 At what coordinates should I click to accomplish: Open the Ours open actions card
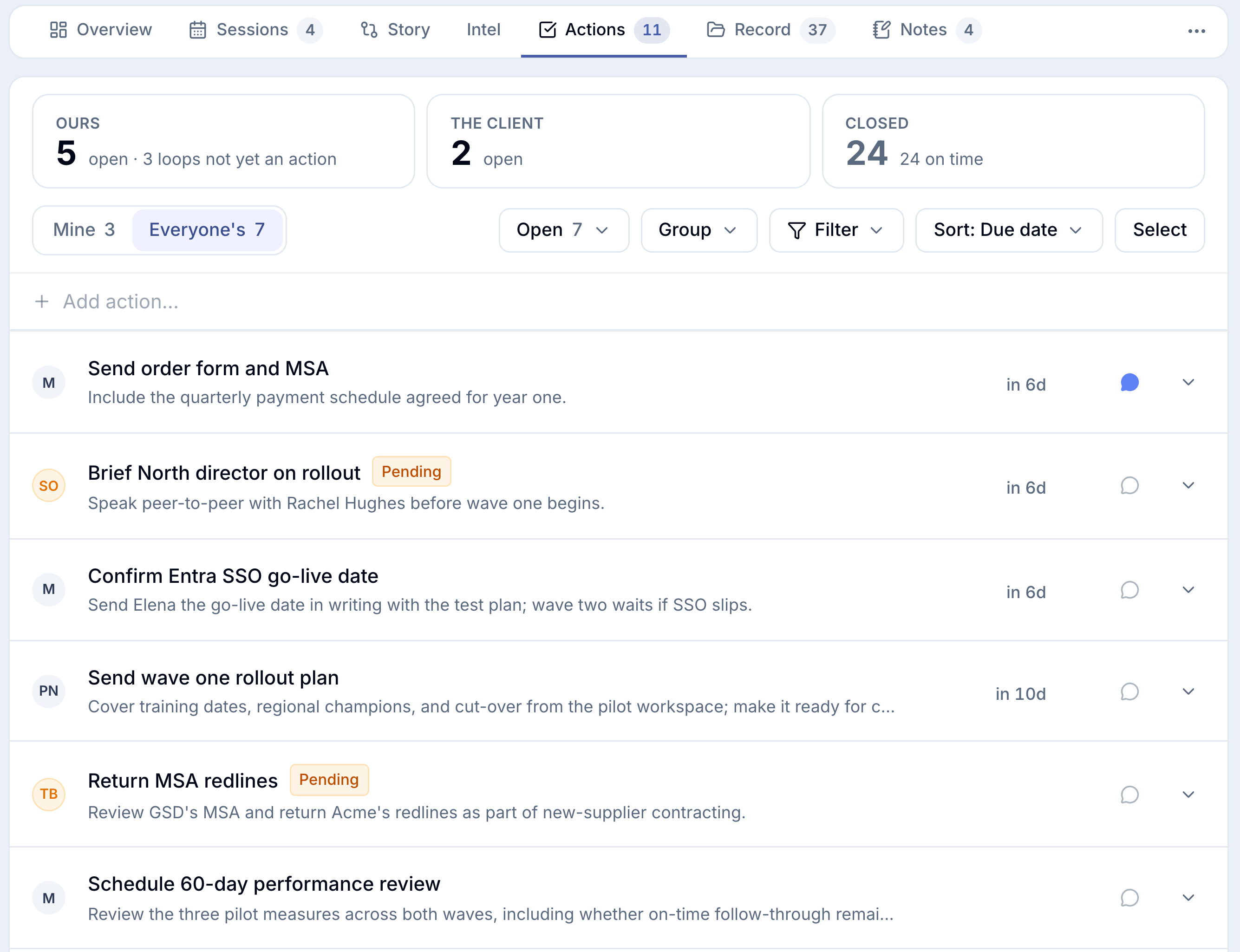pos(223,141)
